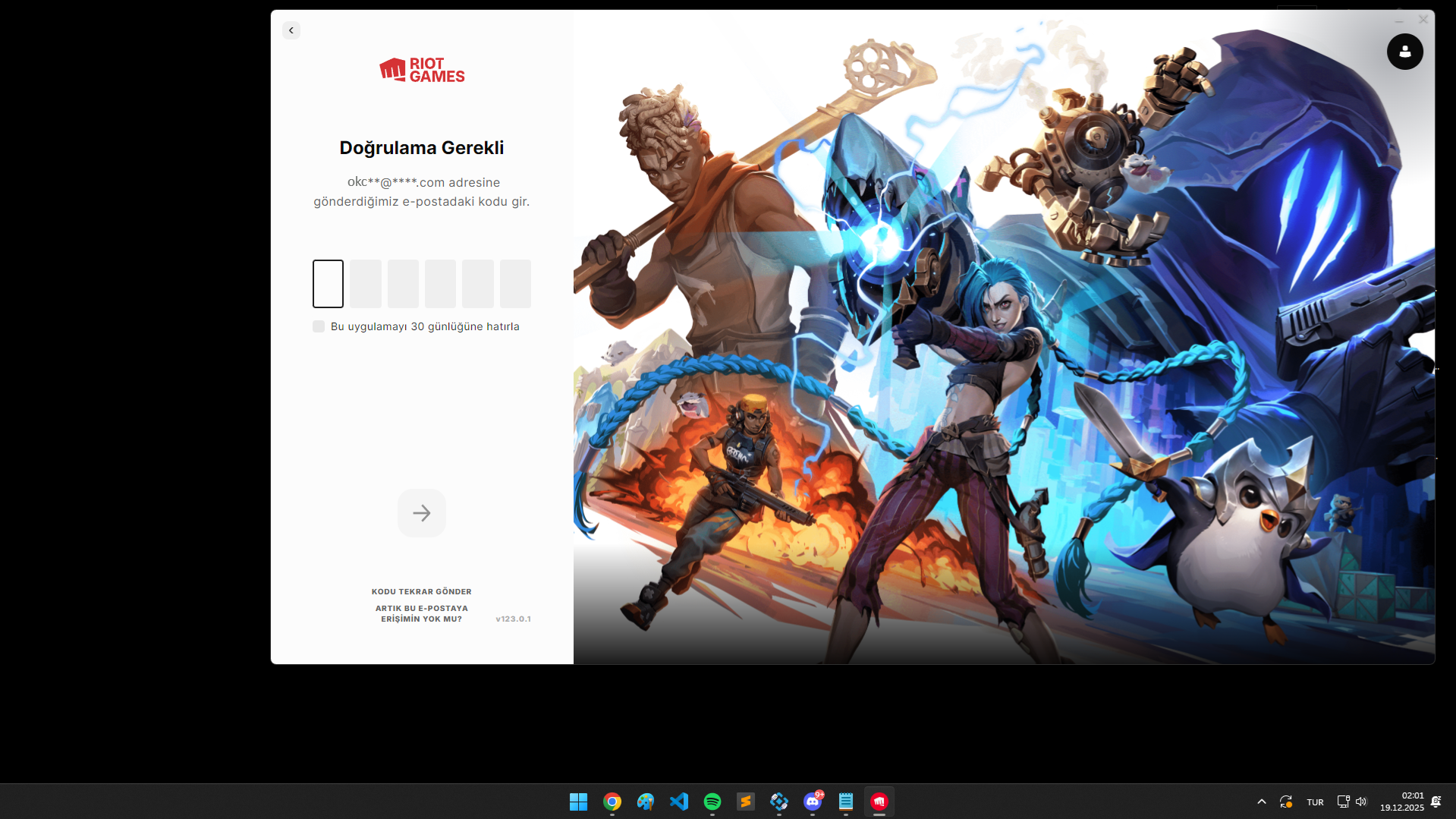This screenshot has height=819, width=1456.
Task: Close the Riot Client window
Action: (1423, 20)
